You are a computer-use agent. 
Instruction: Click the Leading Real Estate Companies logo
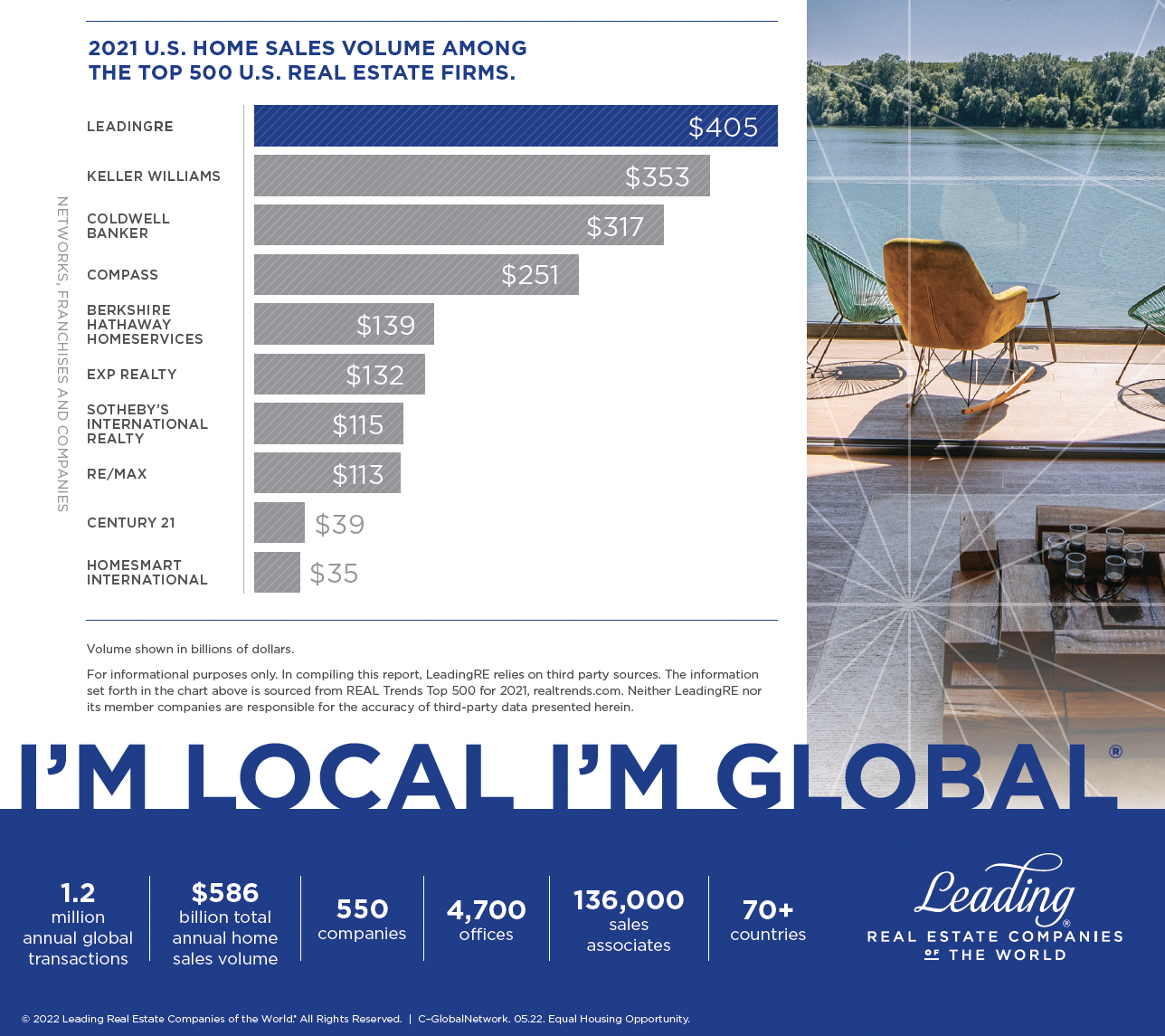coord(994,907)
